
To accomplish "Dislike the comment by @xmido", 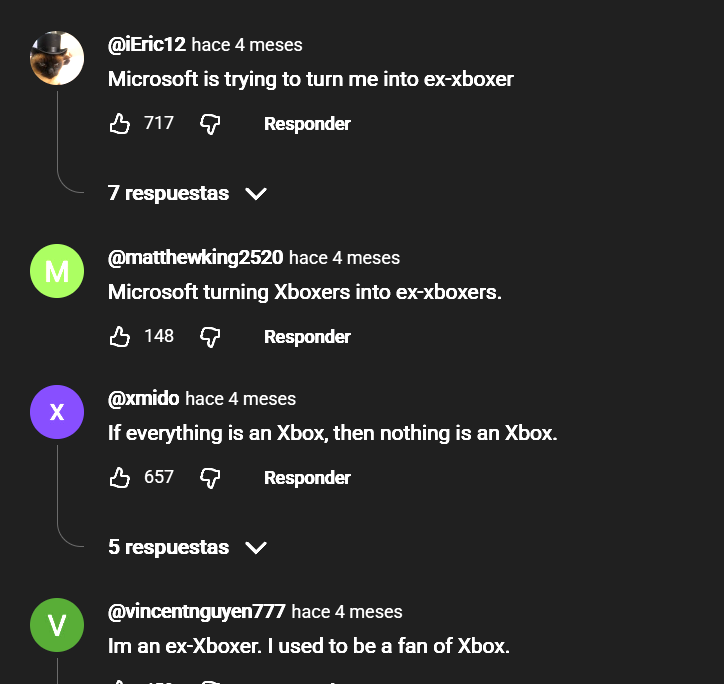I will [210, 478].
